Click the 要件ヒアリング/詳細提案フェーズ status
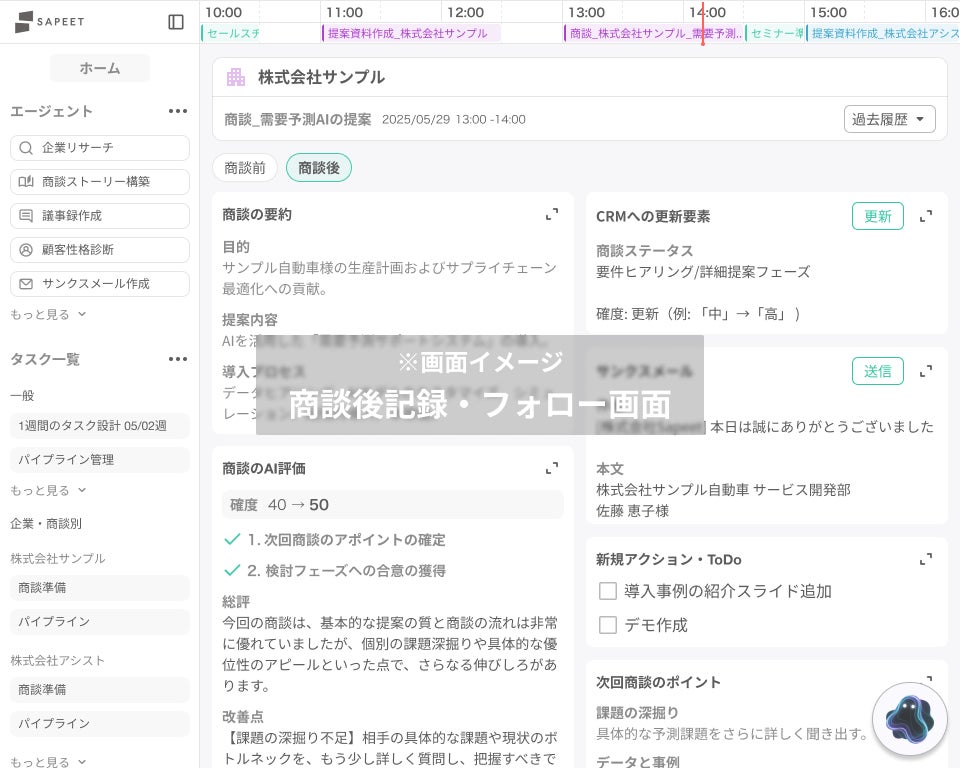The image size is (960, 768). pos(703,272)
